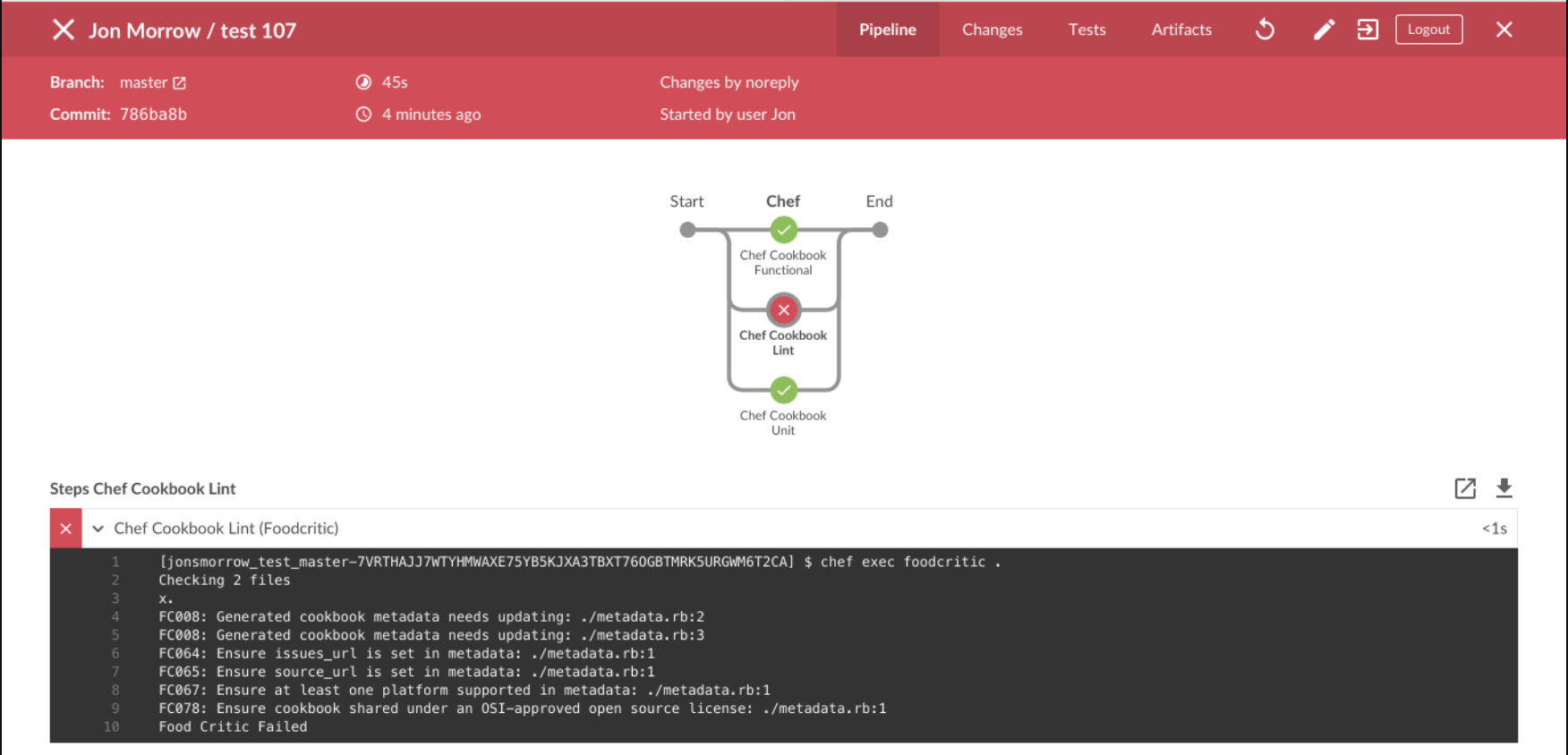Go to classic view icon
This screenshot has height=755, width=1568.
(x=1368, y=30)
